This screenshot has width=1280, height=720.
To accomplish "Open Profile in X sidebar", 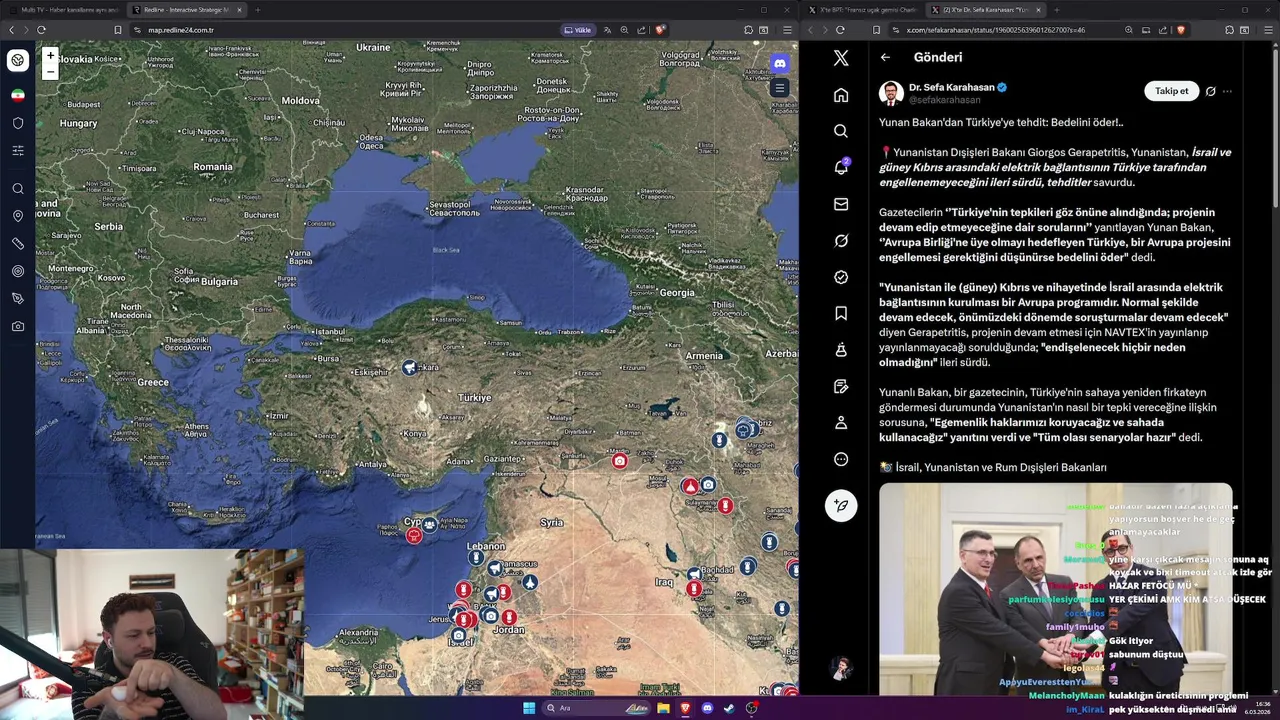I will click(x=841, y=423).
